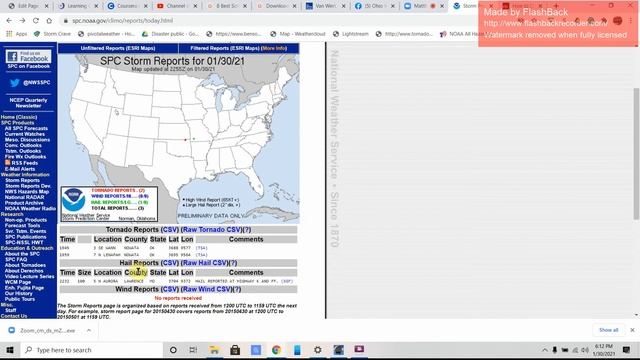Go back with the browser back arrow

pyautogui.click(x=9, y=20)
